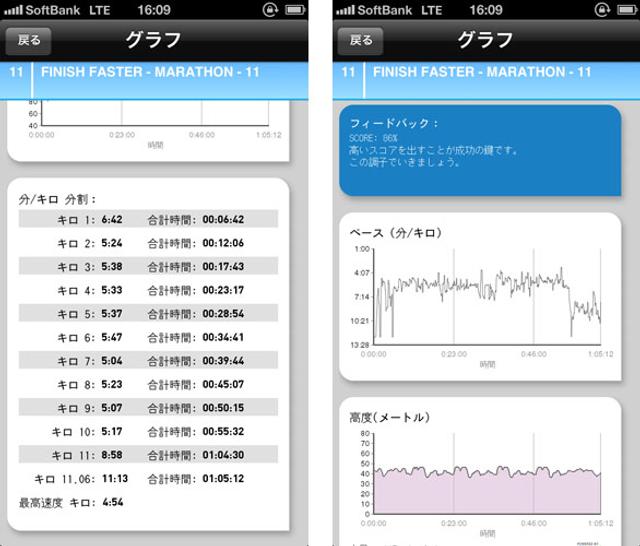640x546 pixels.
Task: Select the キロ 8: 5:23 split row
Action: click(148, 384)
